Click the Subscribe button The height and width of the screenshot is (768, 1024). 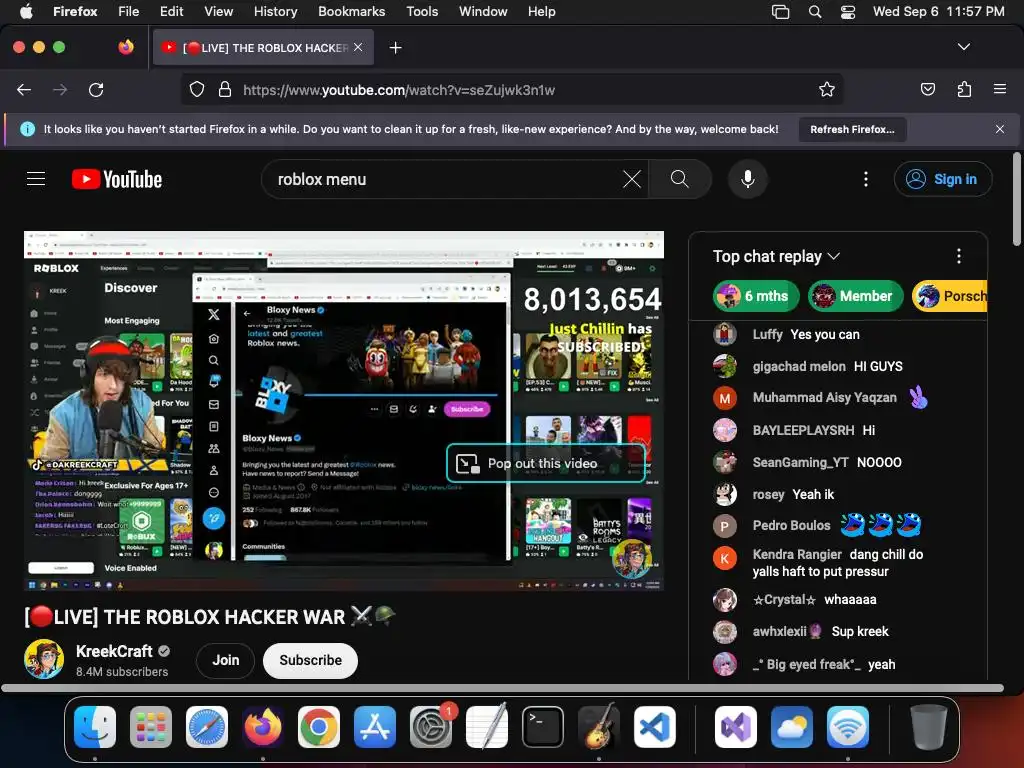click(x=310, y=660)
